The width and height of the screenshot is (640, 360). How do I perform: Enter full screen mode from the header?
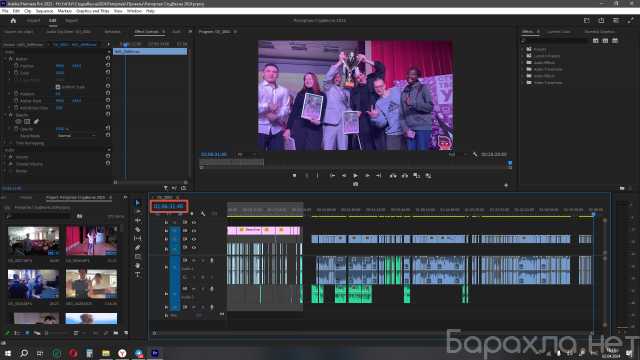pyautogui.click(x=631, y=20)
